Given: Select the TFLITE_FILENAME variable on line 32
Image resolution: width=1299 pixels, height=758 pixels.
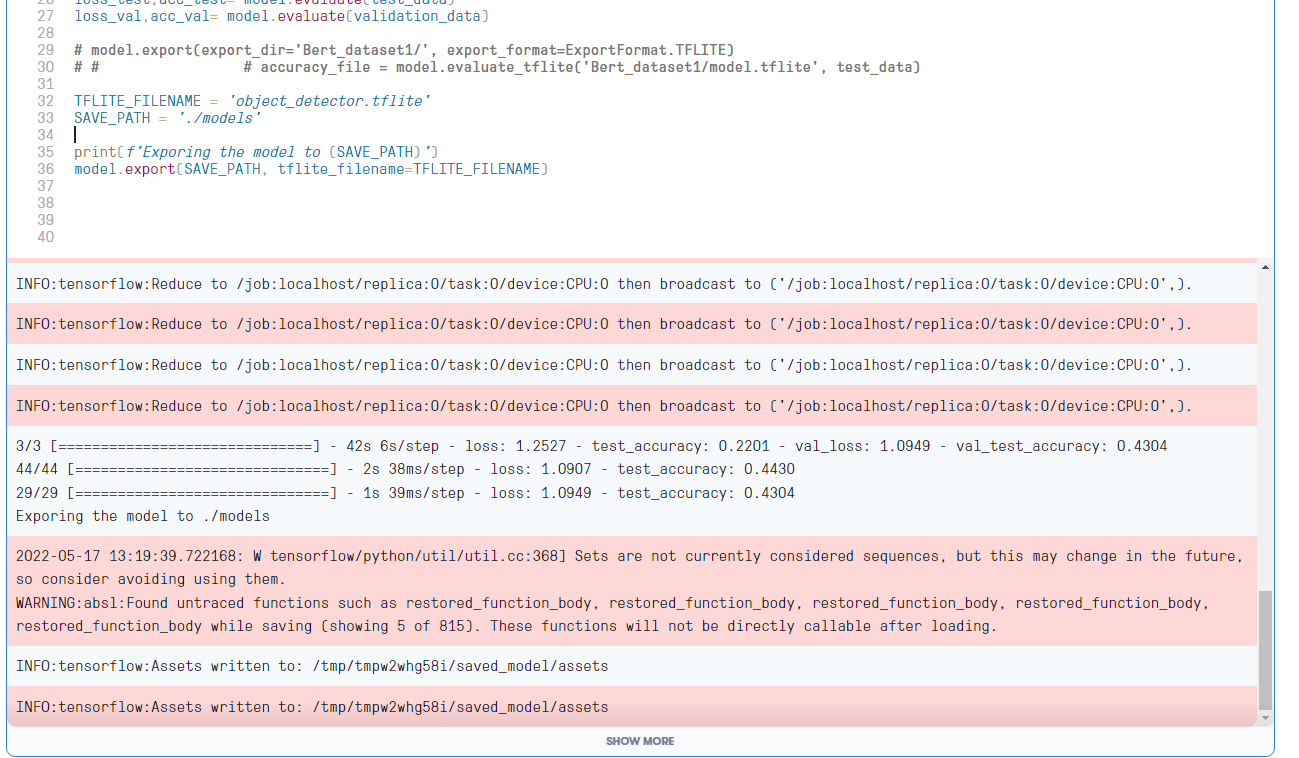Looking at the screenshot, I should point(135,101).
